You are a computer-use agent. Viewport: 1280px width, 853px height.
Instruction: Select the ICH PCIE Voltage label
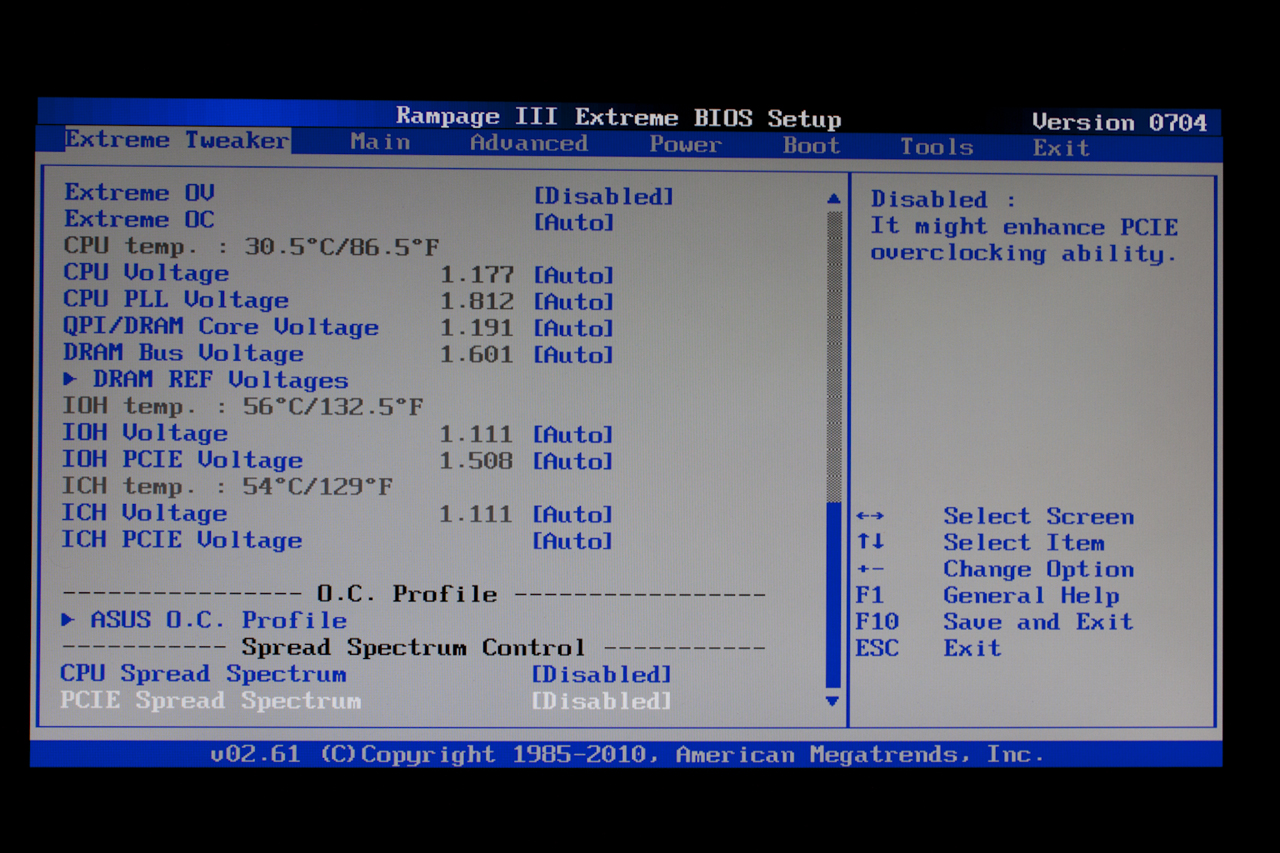pos(181,540)
